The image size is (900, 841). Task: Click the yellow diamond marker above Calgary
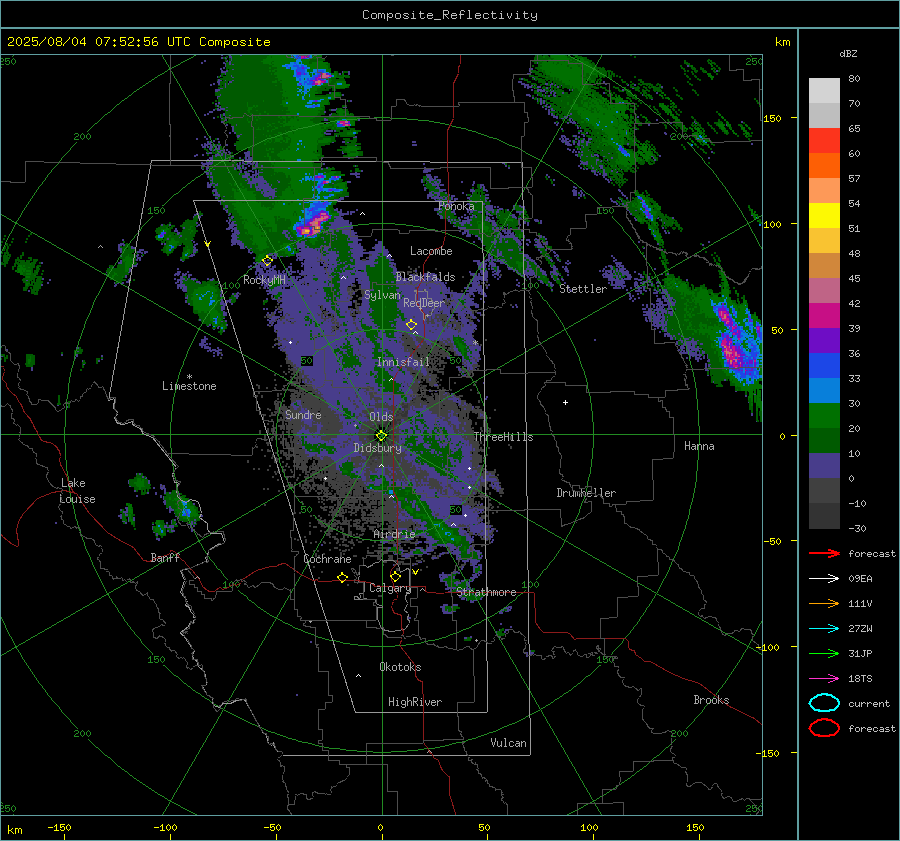point(395,576)
